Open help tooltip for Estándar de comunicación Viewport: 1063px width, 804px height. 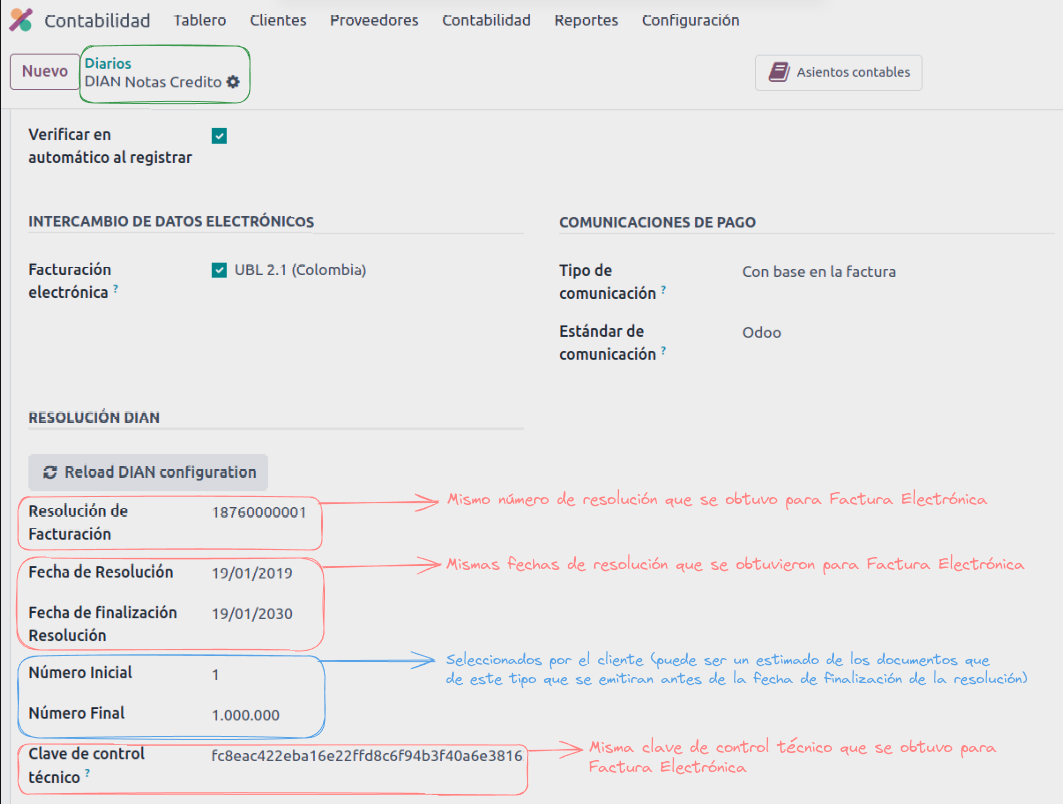click(x=664, y=350)
